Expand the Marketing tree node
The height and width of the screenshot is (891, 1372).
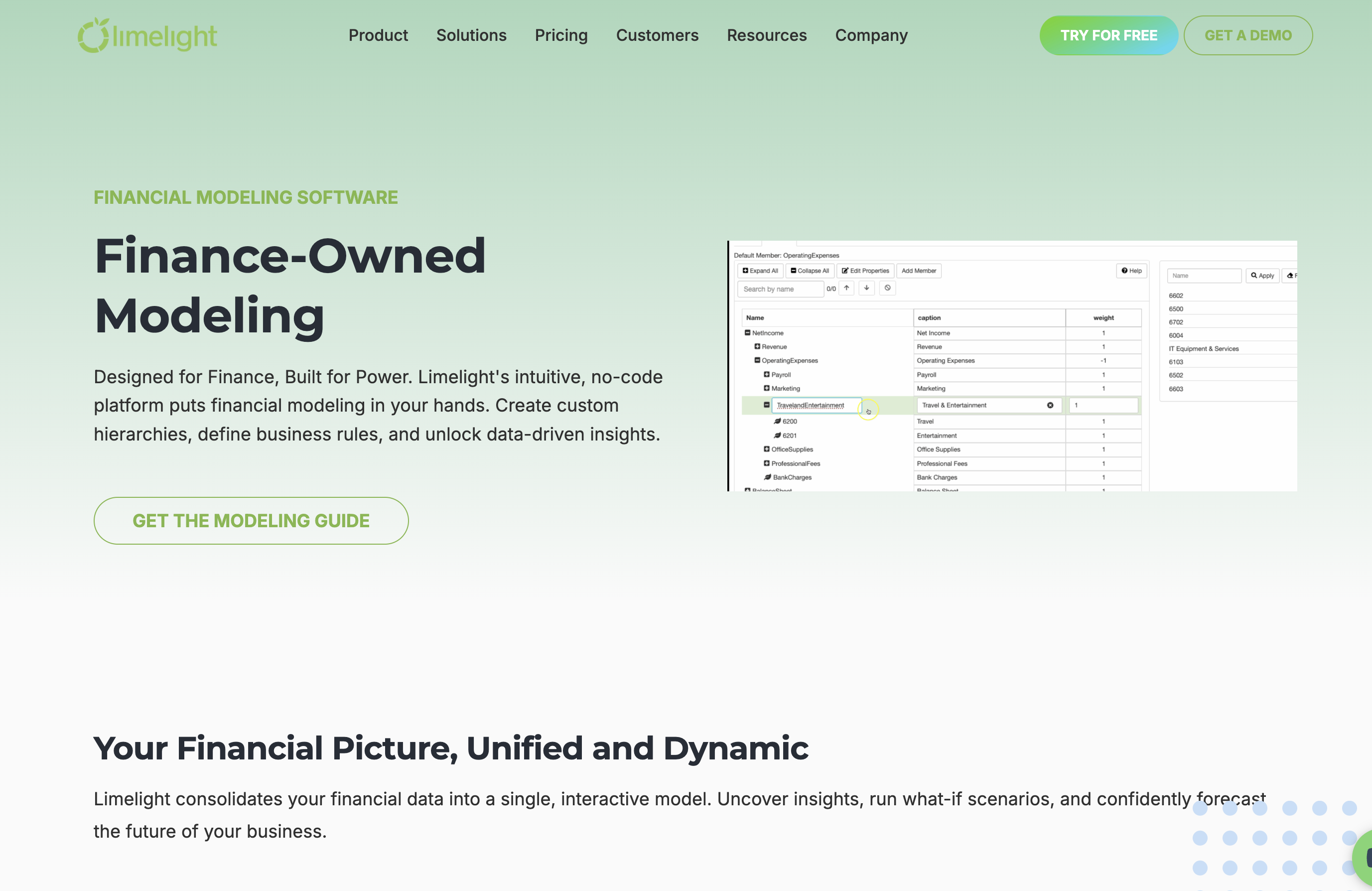(767, 388)
